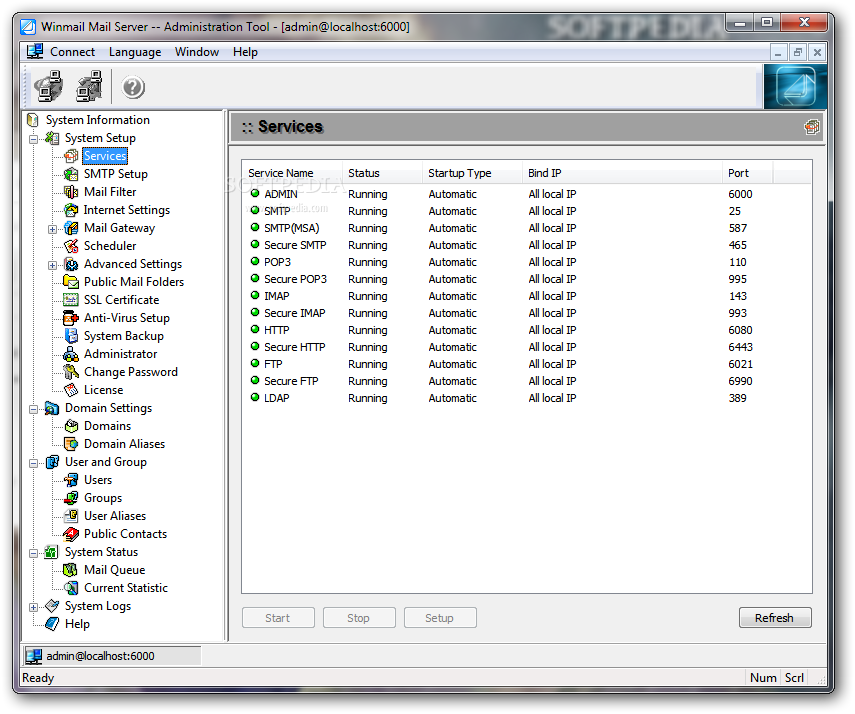Click the Services icon in the panel header
The height and width of the screenshot is (714, 855).
pos(811,127)
